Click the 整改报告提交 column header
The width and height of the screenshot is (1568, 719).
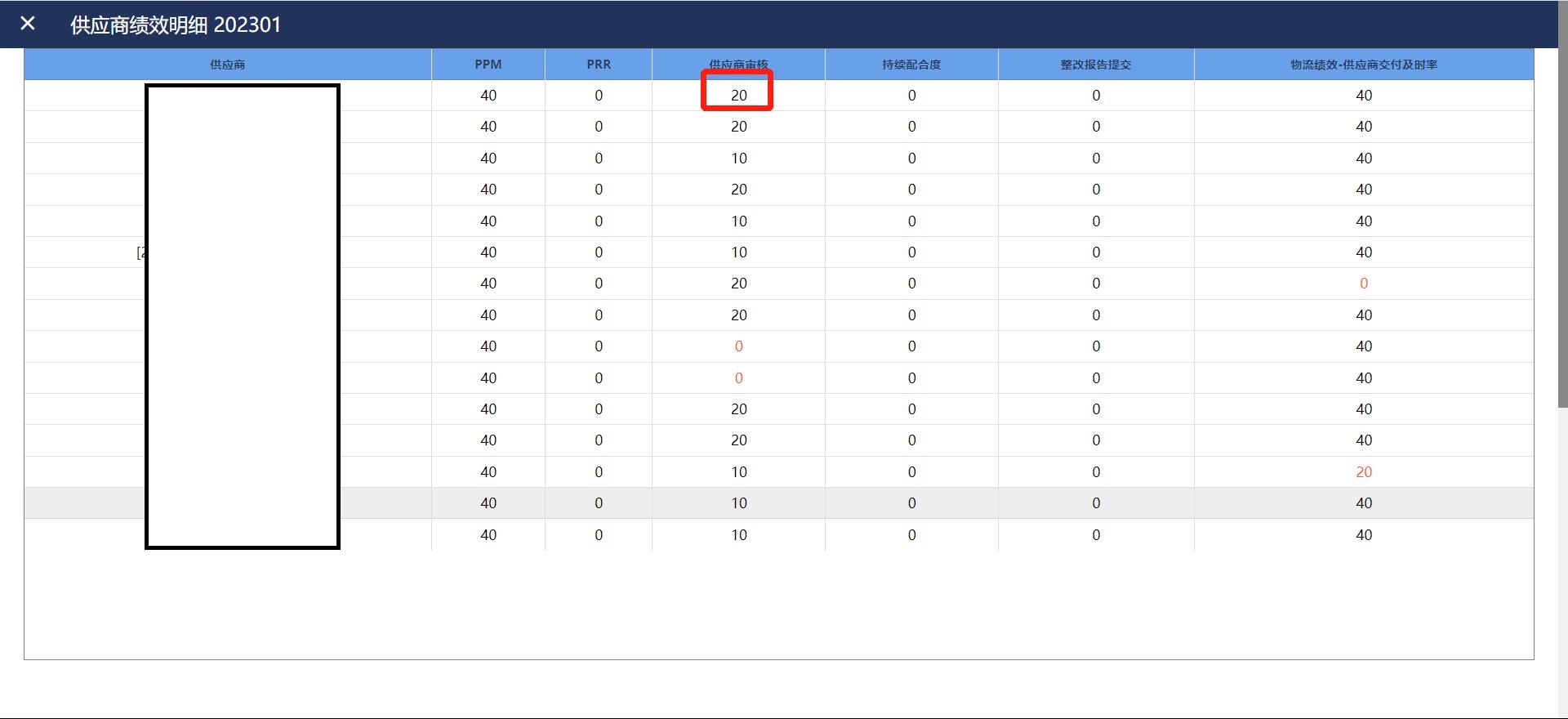[x=1096, y=65]
